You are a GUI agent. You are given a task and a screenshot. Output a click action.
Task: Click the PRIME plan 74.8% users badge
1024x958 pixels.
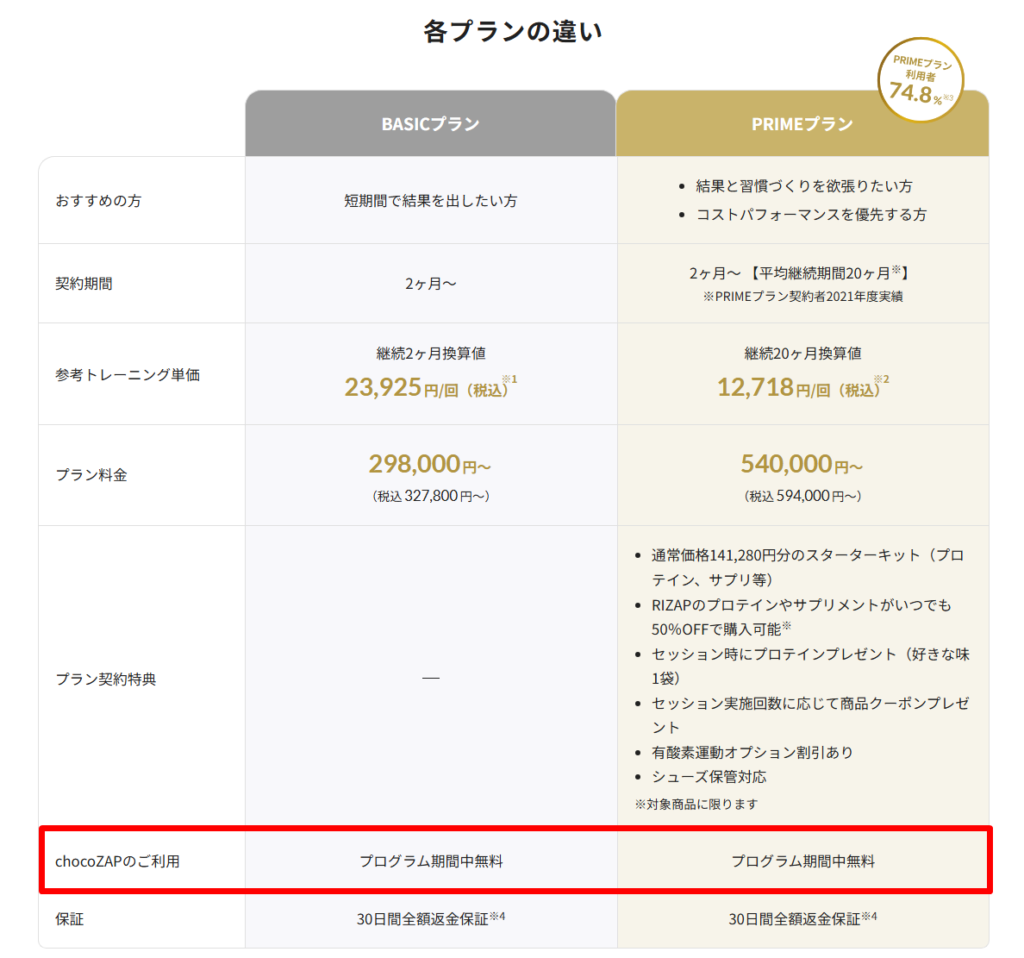(x=920, y=81)
